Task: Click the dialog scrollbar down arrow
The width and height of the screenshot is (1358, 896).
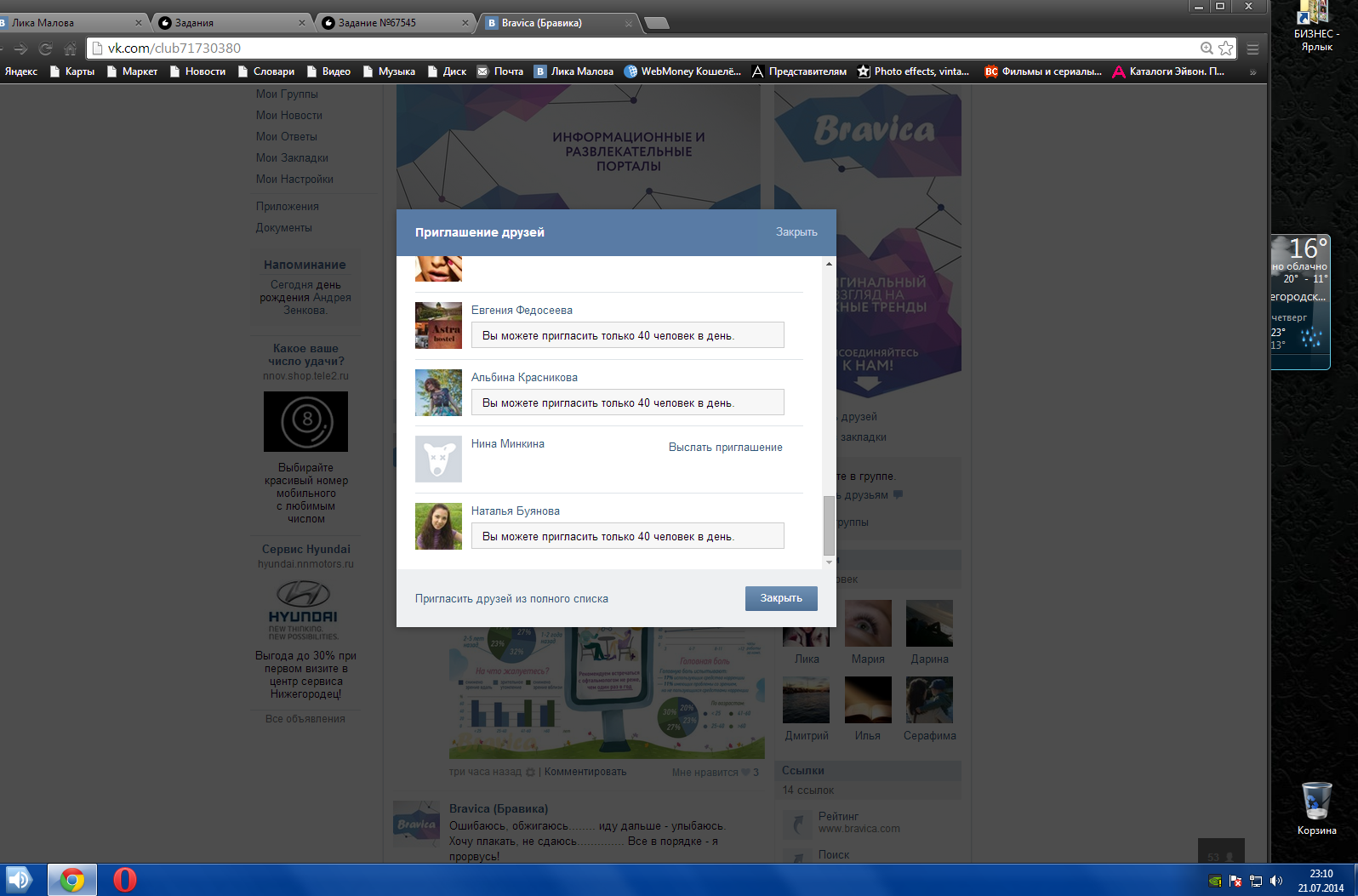Action: click(x=829, y=562)
